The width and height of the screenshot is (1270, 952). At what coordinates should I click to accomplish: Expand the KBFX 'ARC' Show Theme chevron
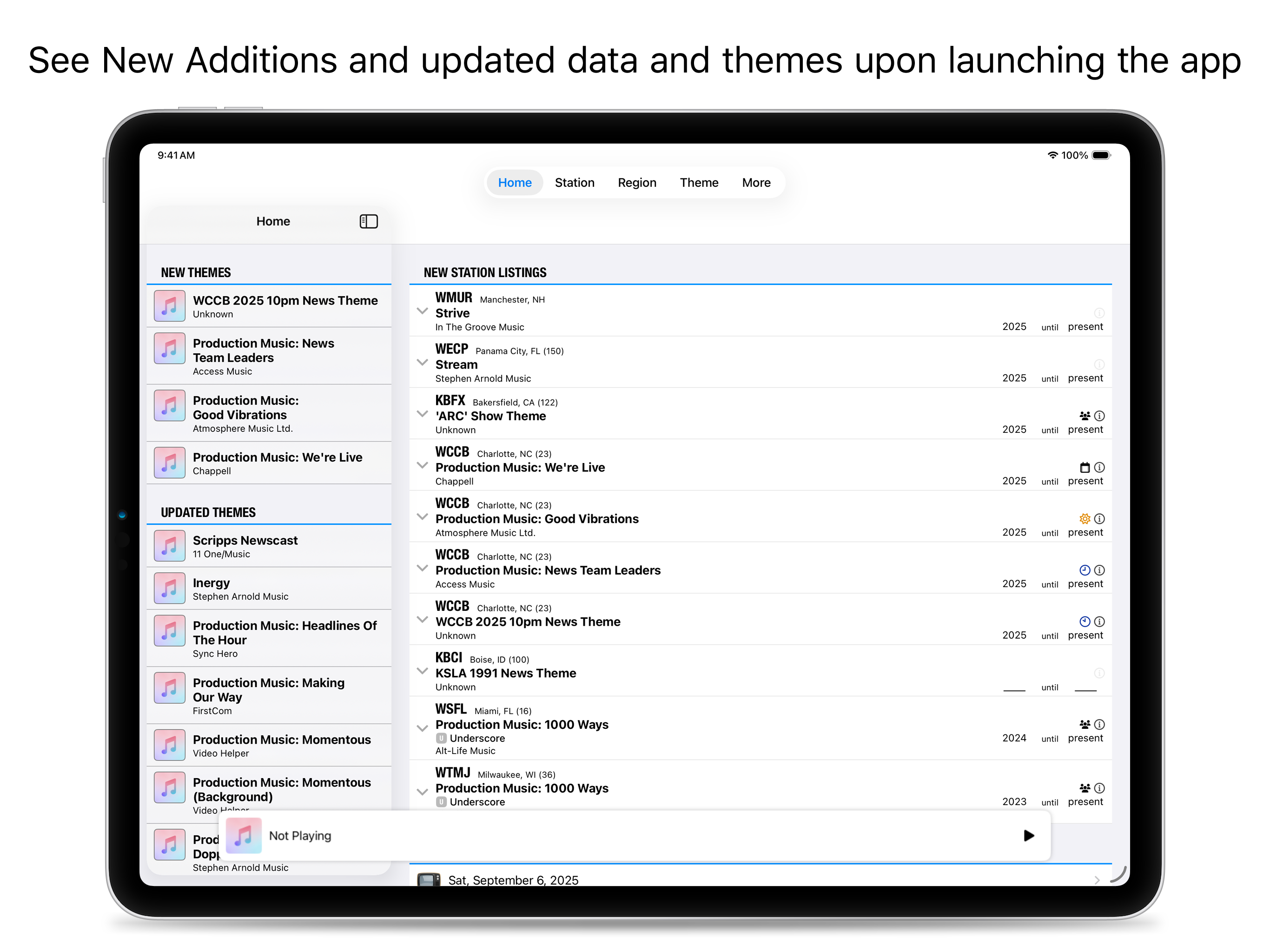coord(422,414)
